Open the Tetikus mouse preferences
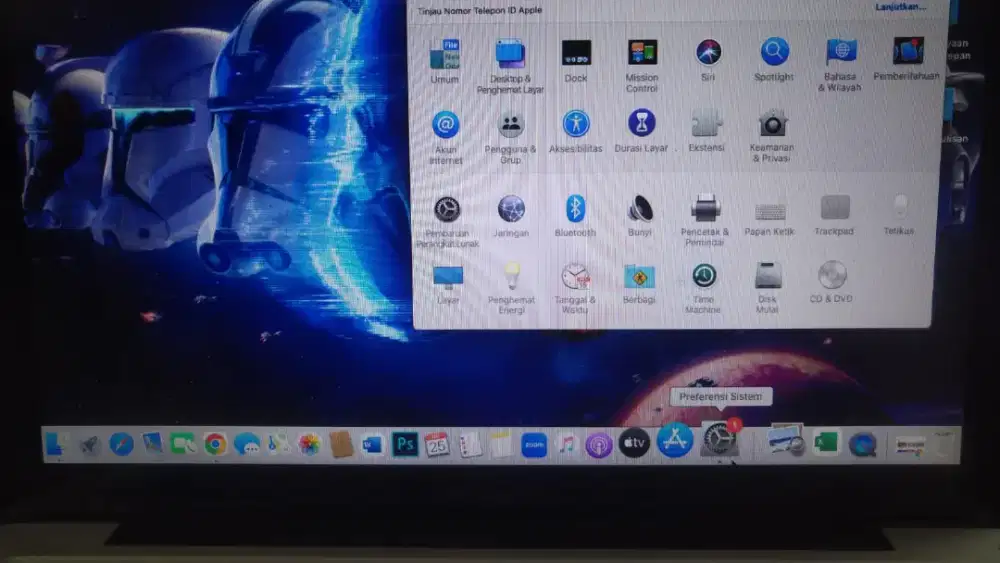 [x=899, y=207]
